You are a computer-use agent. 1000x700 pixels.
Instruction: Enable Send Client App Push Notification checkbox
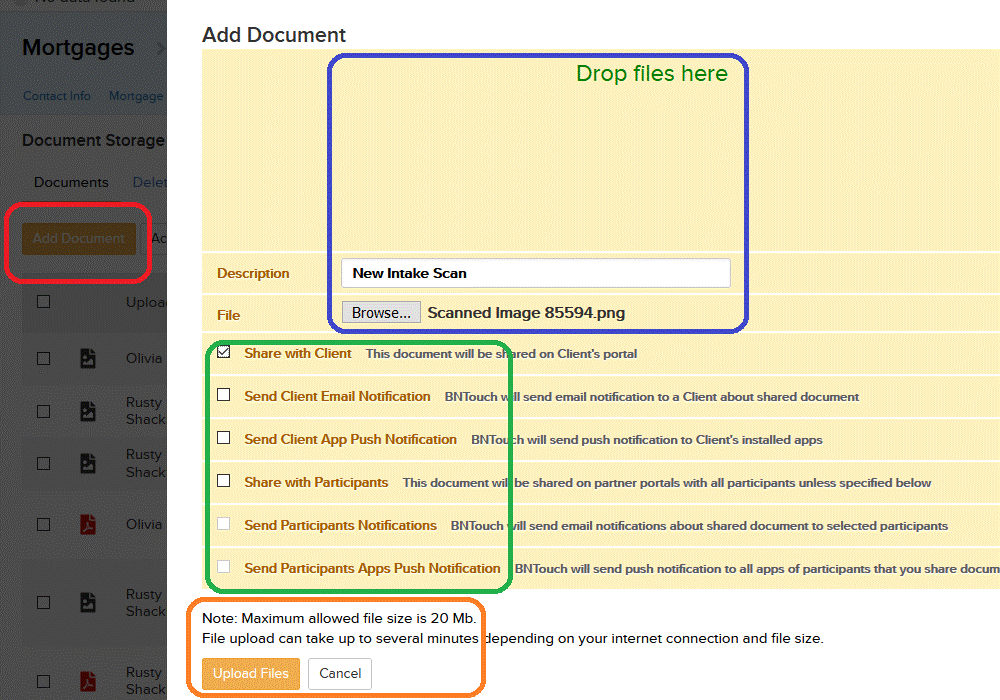pos(223,437)
